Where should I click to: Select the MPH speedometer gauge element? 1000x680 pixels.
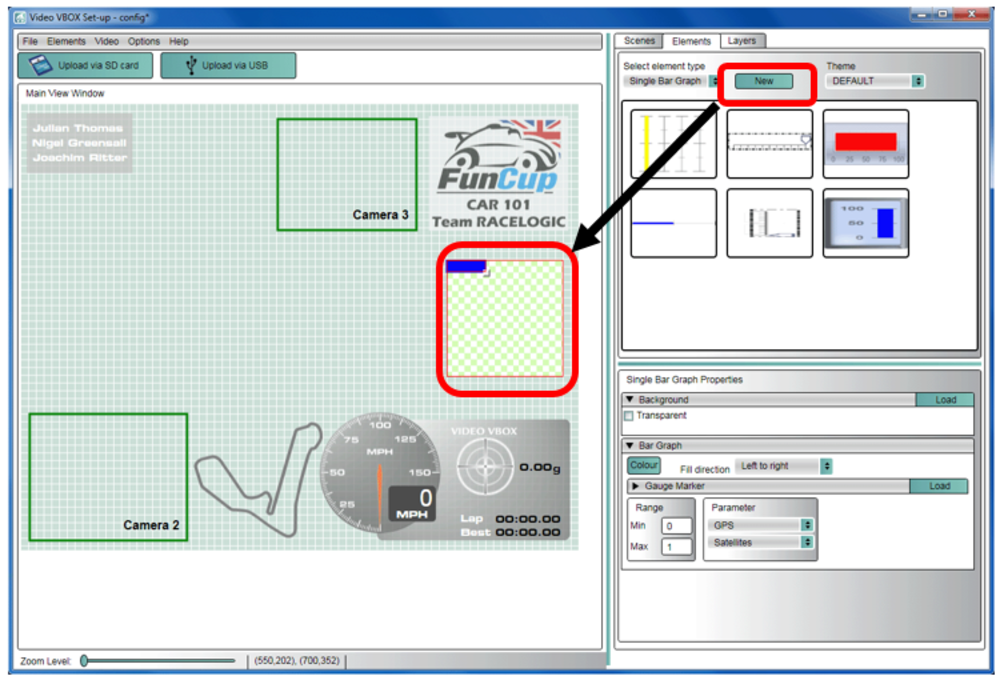[380, 472]
